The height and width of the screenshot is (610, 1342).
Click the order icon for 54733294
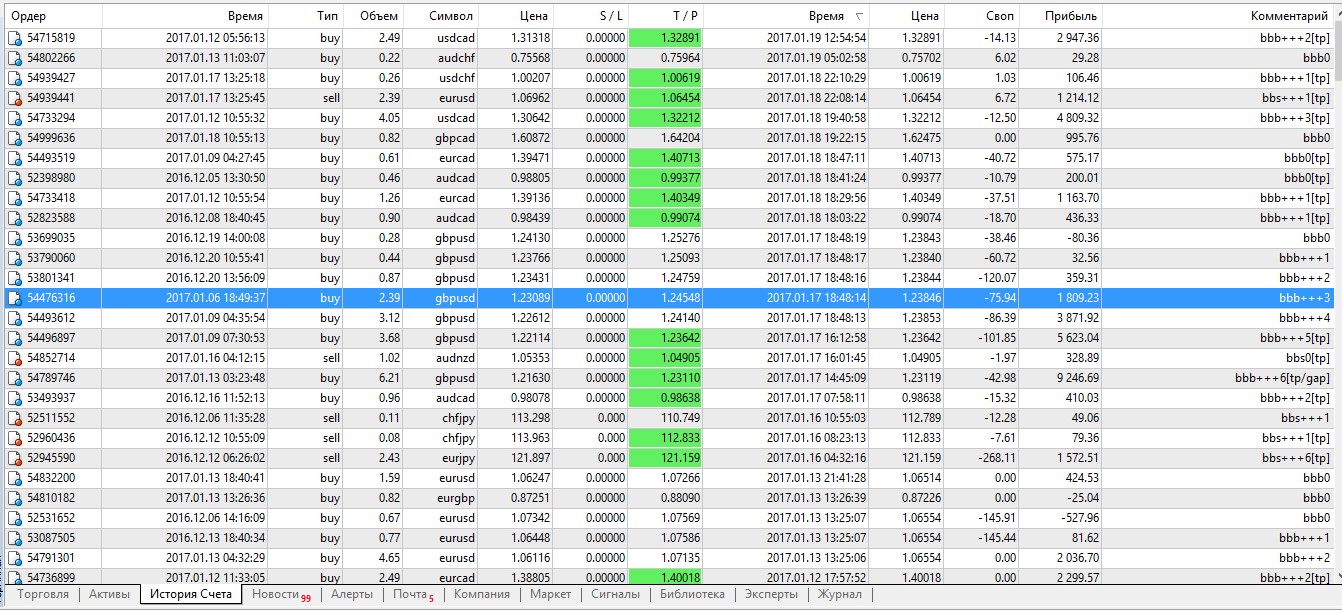point(14,118)
